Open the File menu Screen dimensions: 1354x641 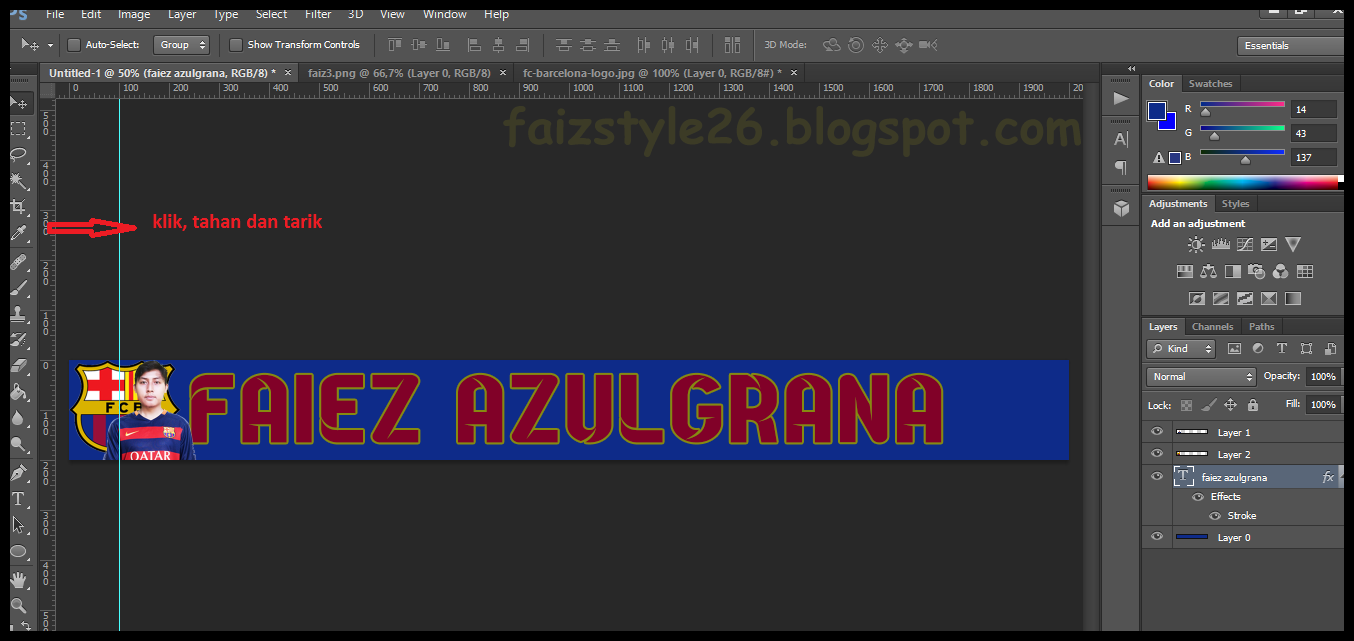click(55, 14)
